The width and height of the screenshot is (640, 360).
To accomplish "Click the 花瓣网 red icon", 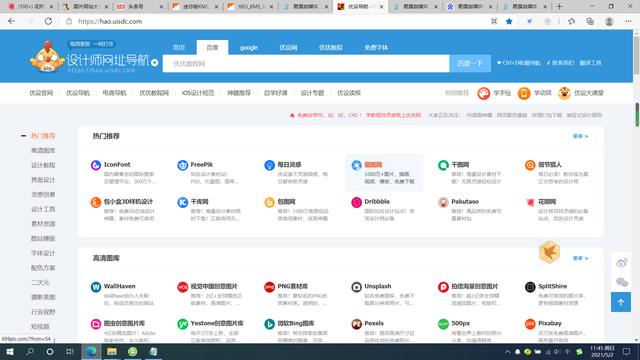I will (x=530, y=202).
